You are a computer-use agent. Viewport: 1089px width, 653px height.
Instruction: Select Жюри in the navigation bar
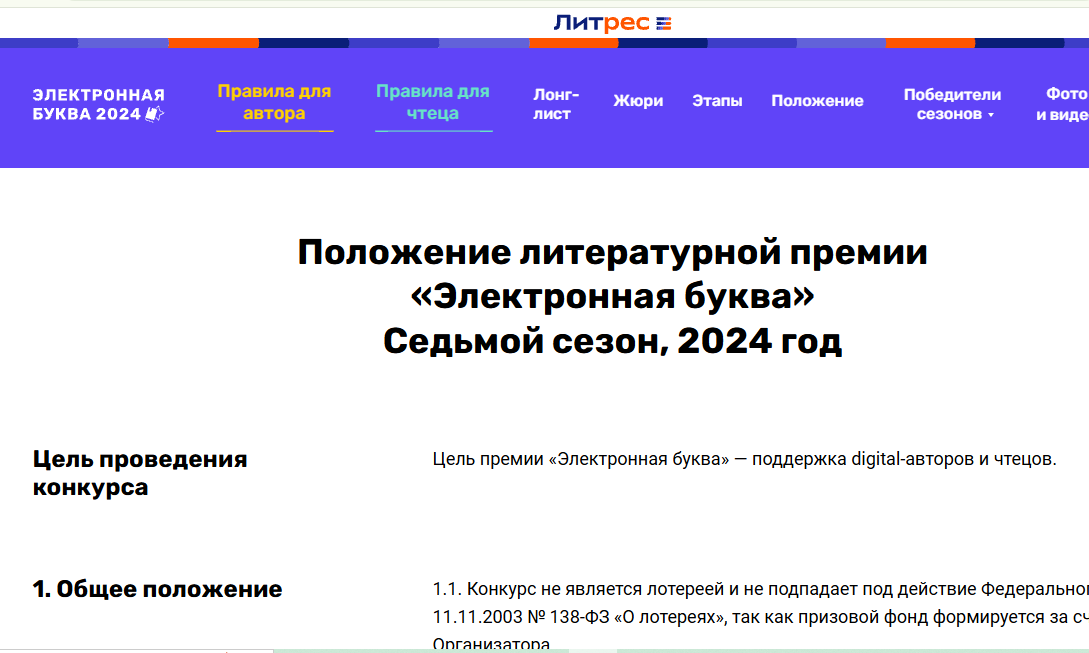638,101
